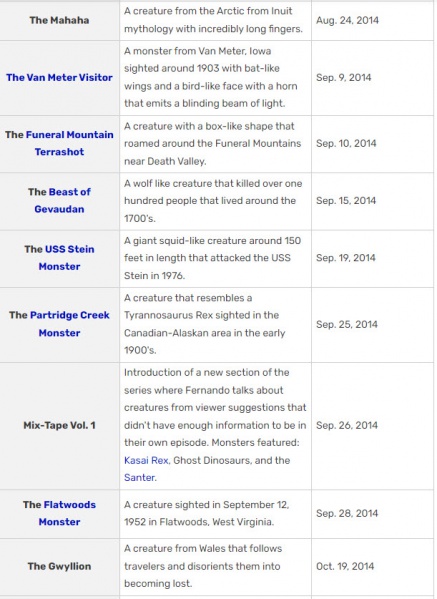The image size is (437, 599).
Task: Follow the Kasai Rex link
Action: tap(146, 460)
